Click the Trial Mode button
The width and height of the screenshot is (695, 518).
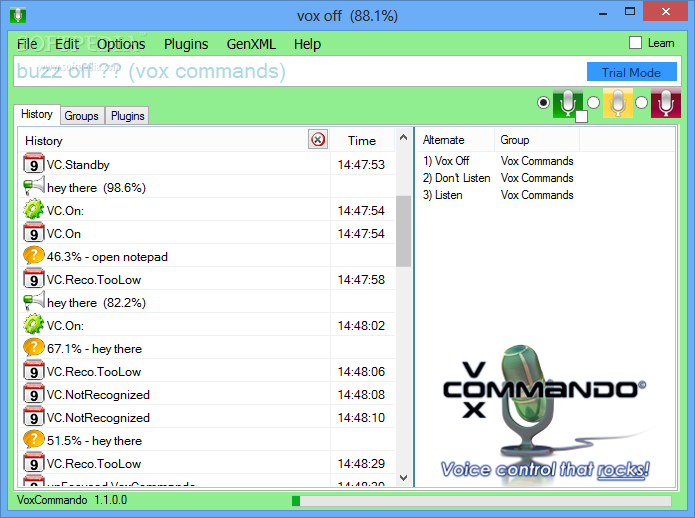pyautogui.click(x=631, y=72)
